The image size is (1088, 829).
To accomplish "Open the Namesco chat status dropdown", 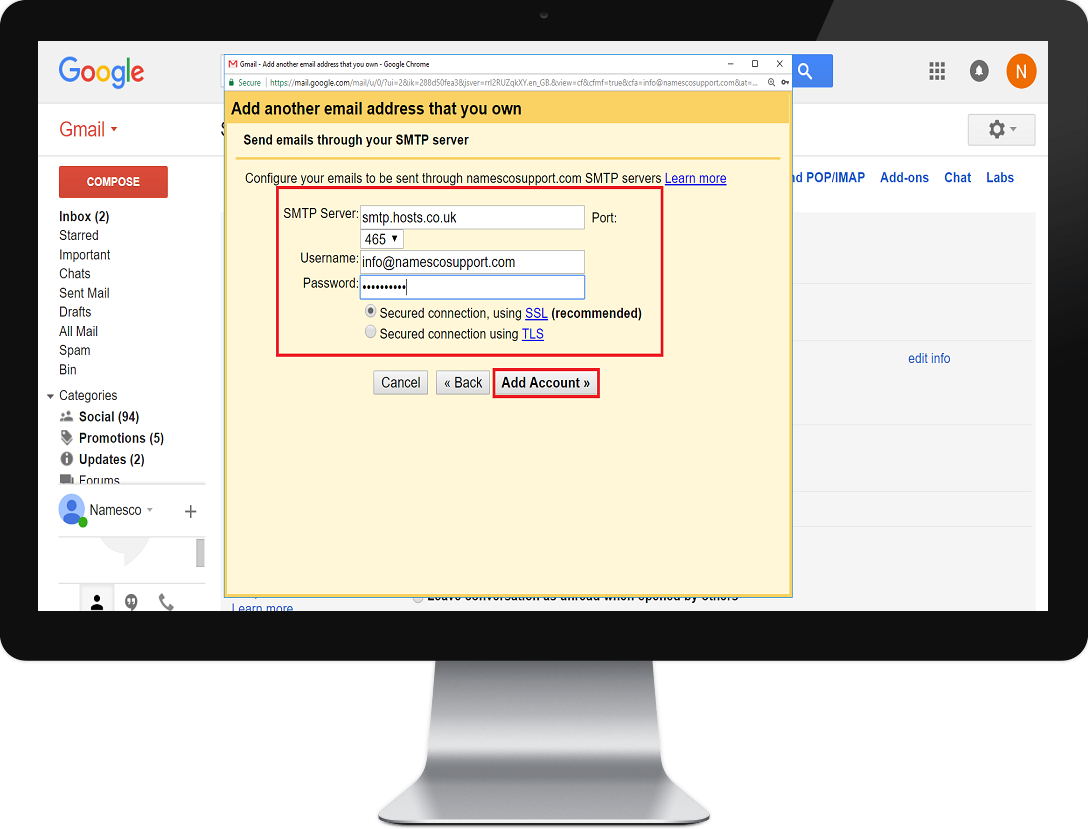I will (x=149, y=510).
